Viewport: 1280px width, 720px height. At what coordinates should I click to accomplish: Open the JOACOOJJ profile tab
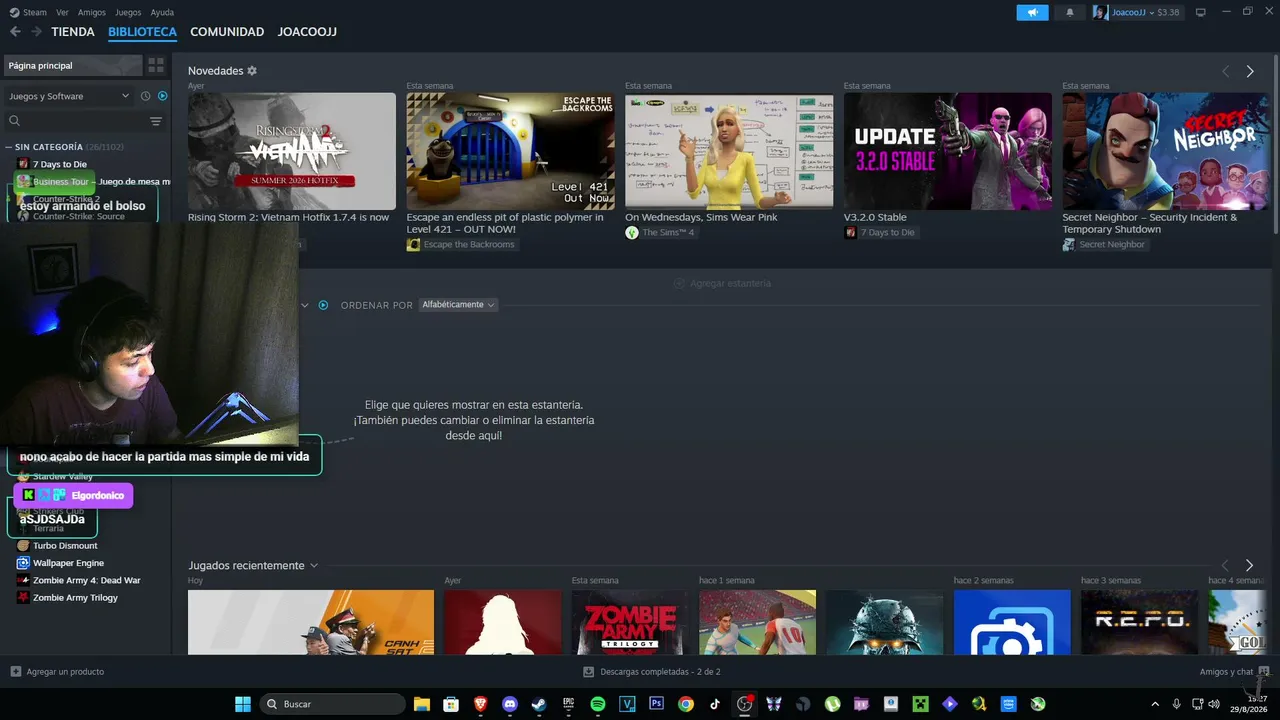(307, 32)
